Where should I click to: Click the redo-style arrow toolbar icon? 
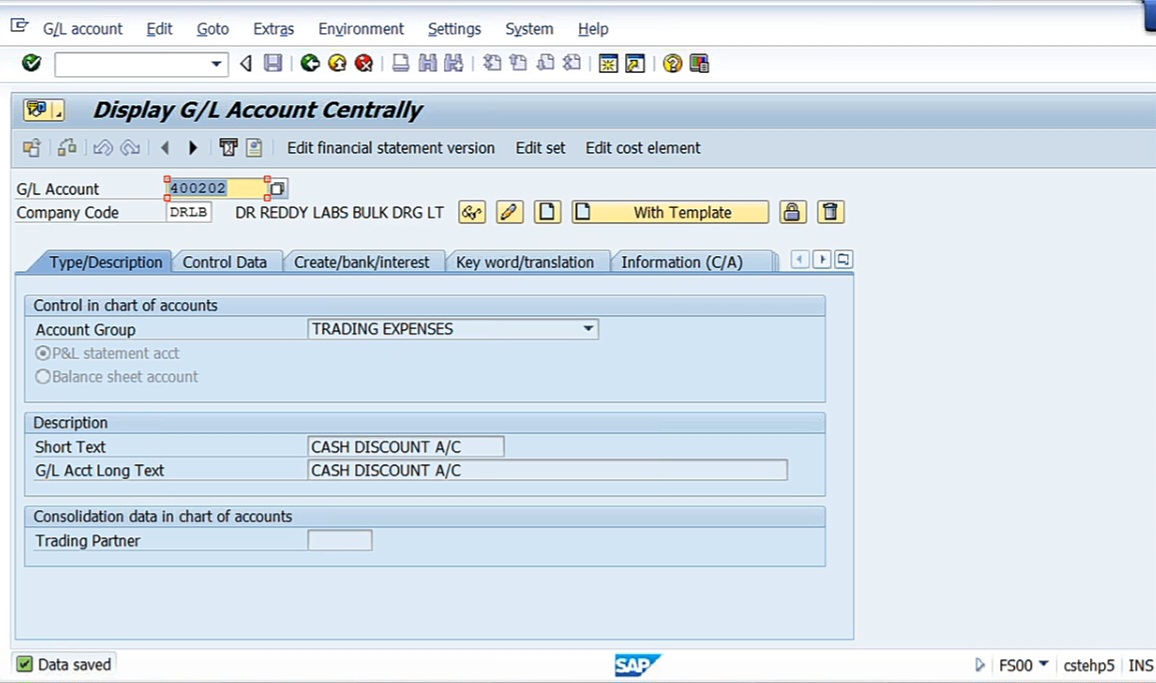point(130,148)
